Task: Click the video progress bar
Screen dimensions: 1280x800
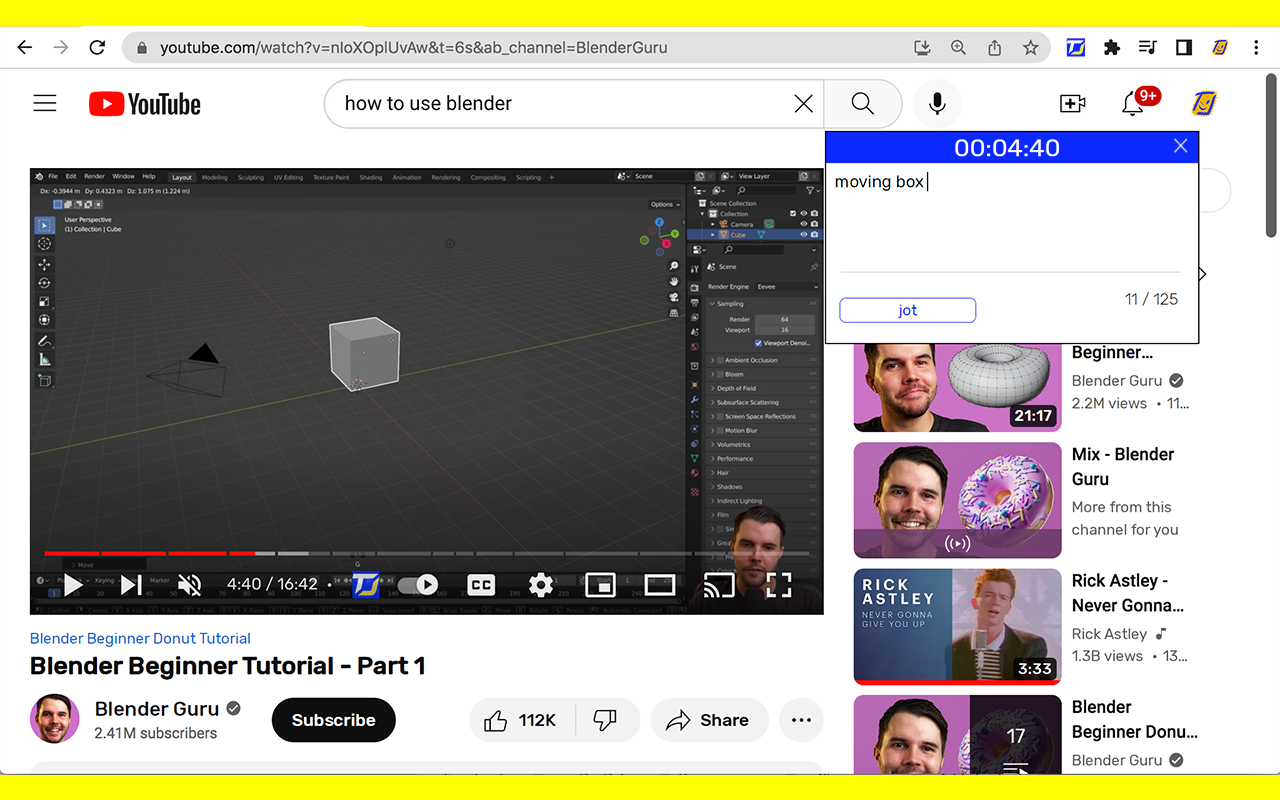Action: click(x=426, y=553)
